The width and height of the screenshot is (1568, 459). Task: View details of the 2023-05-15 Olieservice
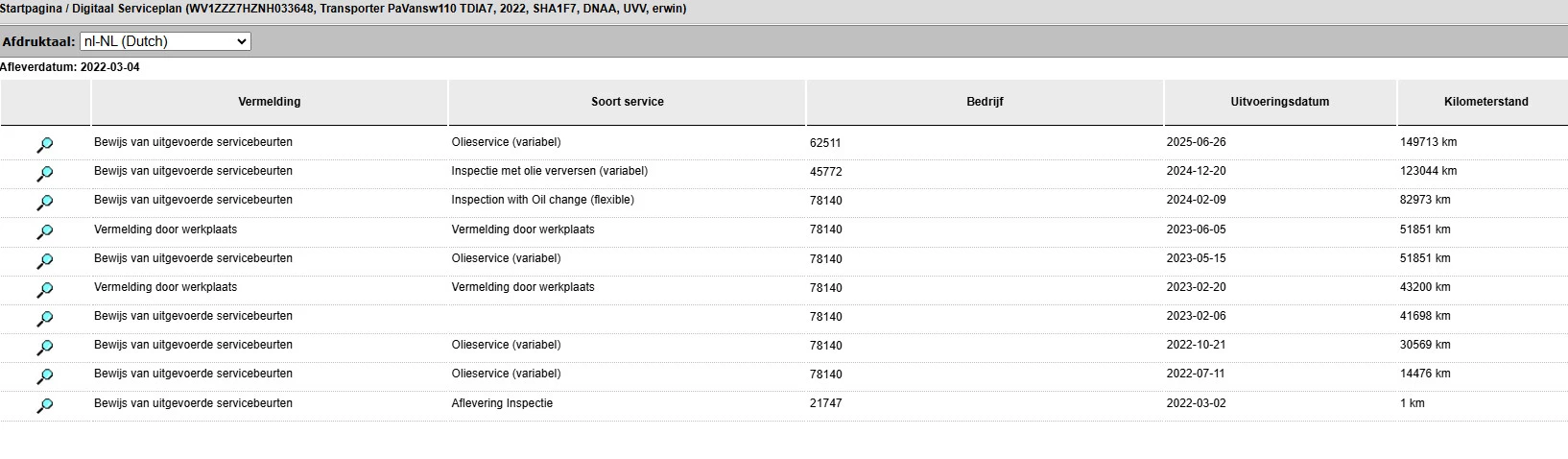[45, 261]
